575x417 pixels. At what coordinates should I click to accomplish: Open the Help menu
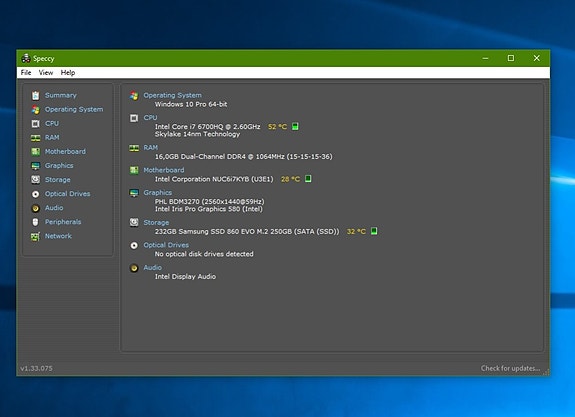68,73
